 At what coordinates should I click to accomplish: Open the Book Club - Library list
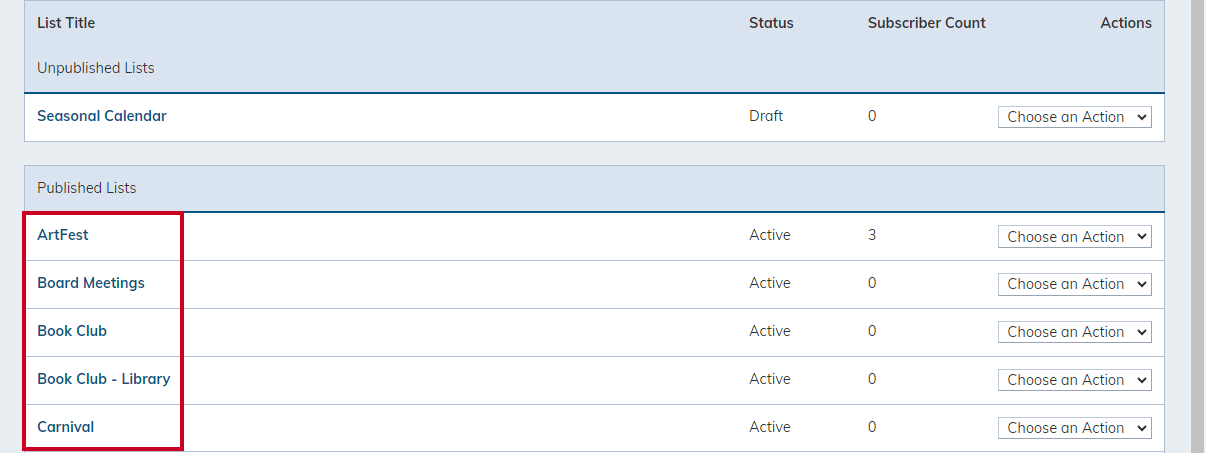pyautogui.click(x=104, y=379)
